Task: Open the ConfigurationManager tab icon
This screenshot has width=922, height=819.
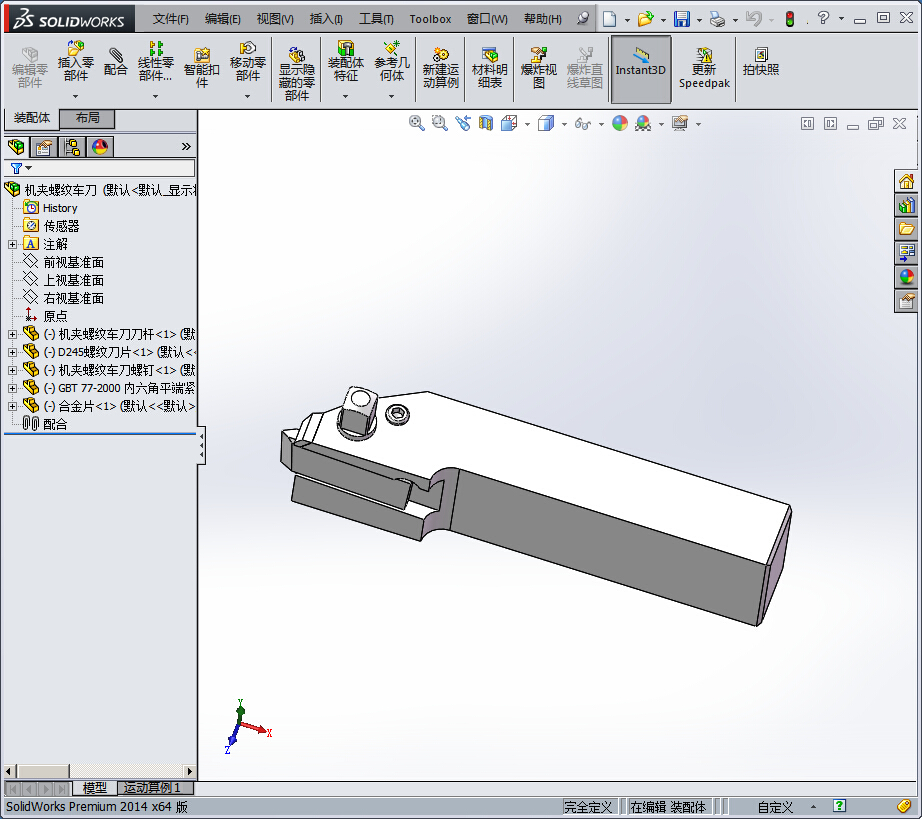Action: [72, 147]
